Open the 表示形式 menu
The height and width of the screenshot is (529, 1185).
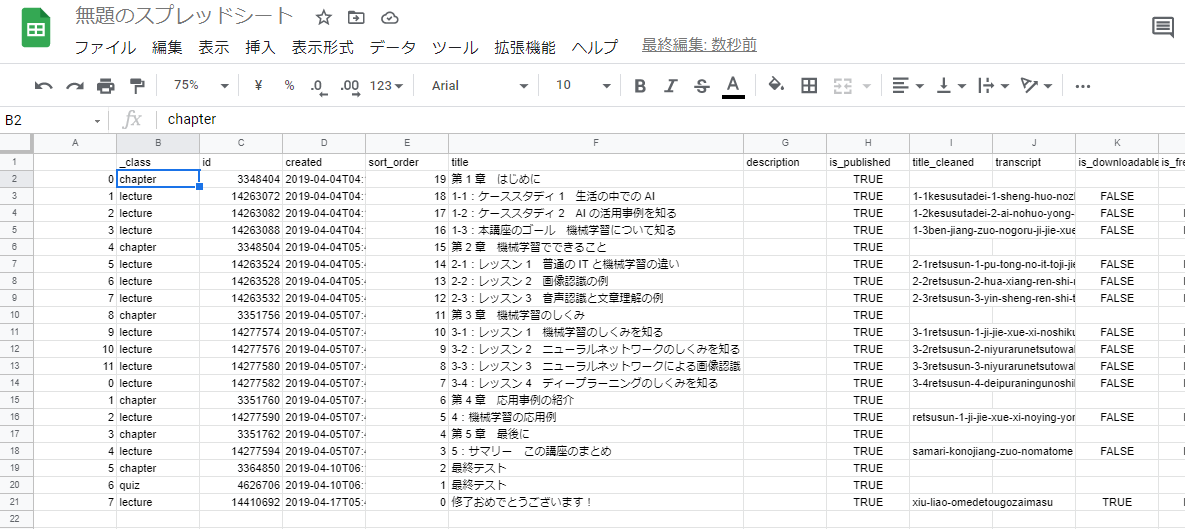click(x=323, y=47)
